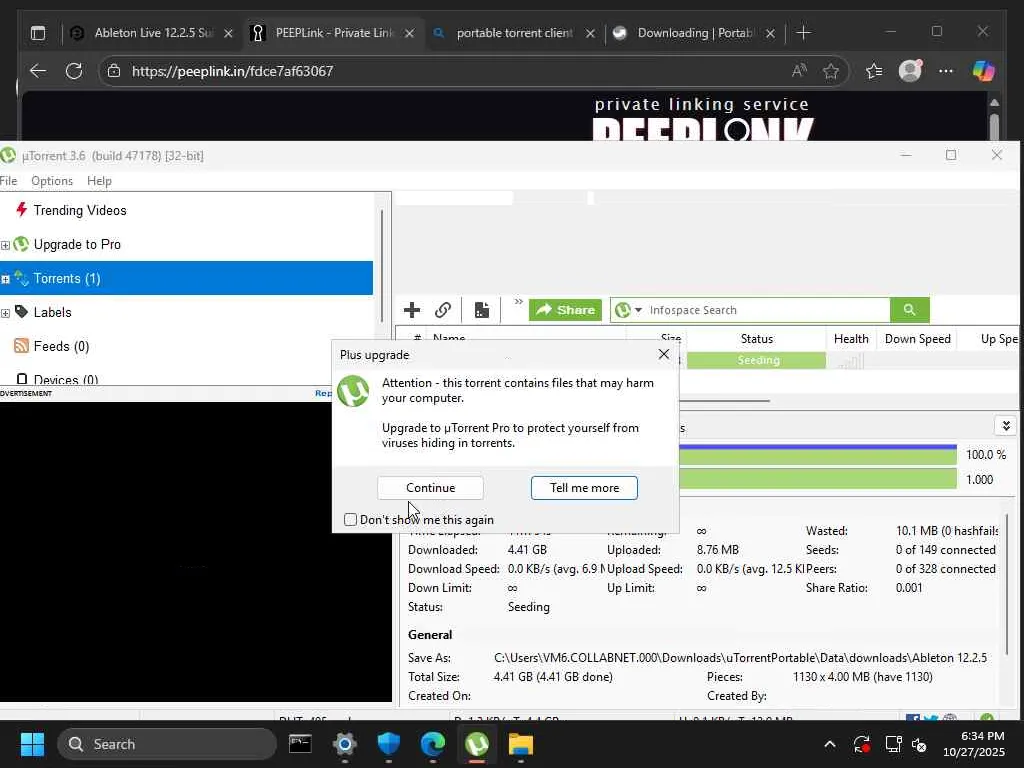Open the Settings gear on taskbar
This screenshot has height=768, width=1024.
tap(345, 743)
